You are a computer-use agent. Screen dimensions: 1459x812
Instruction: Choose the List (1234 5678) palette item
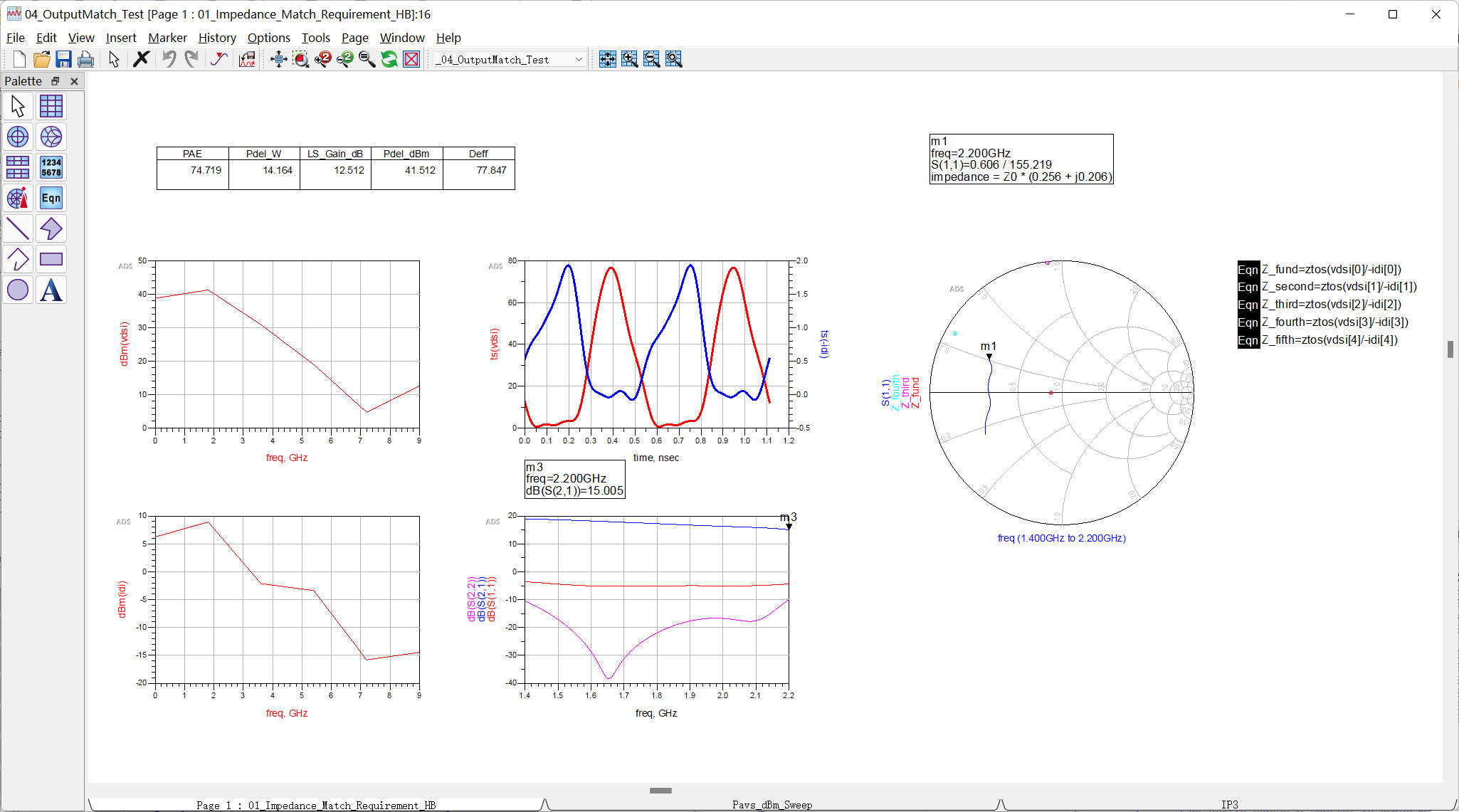pos(51,167)
